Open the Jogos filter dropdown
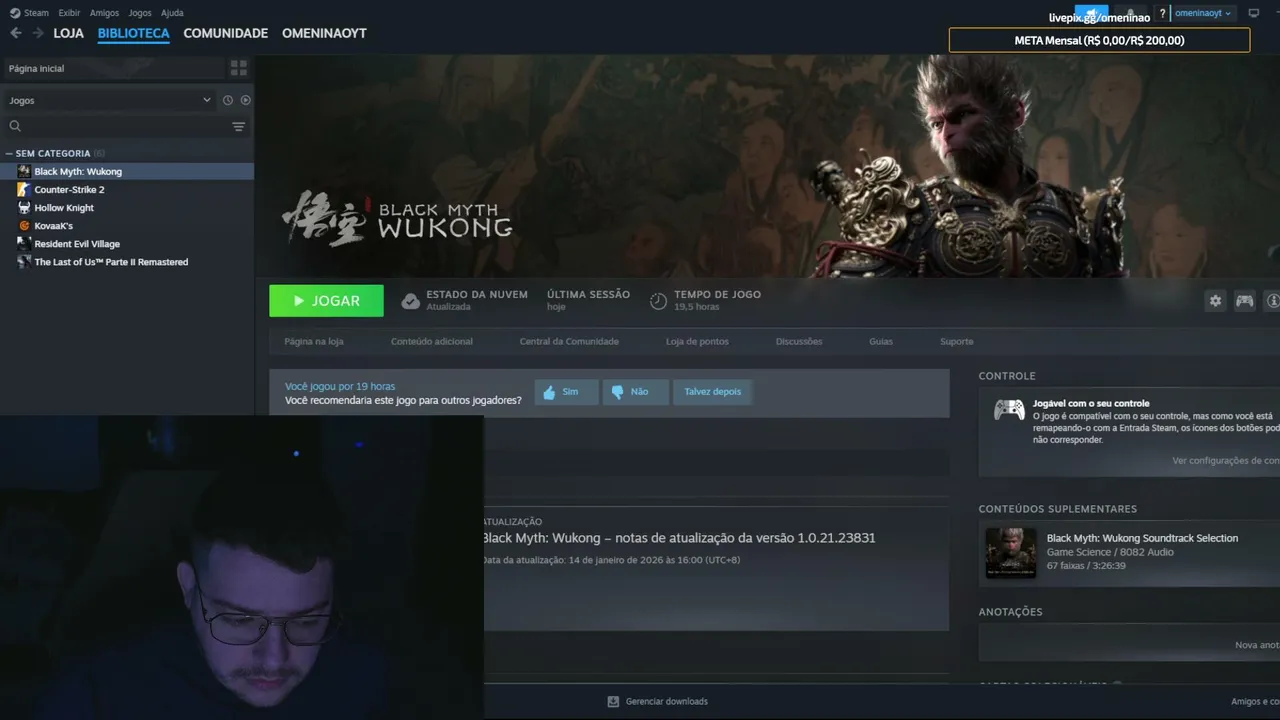1280x720 pixels. click(110, 100)
